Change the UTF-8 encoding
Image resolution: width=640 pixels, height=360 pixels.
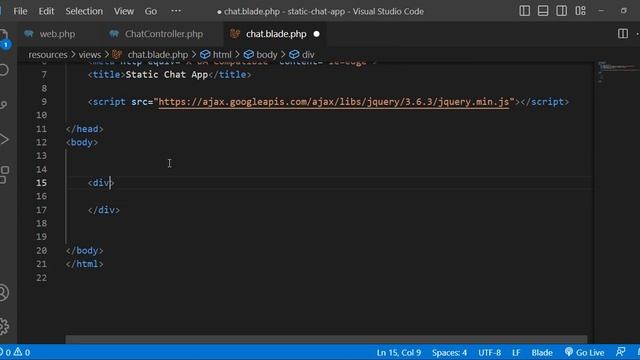pos(489,352)
